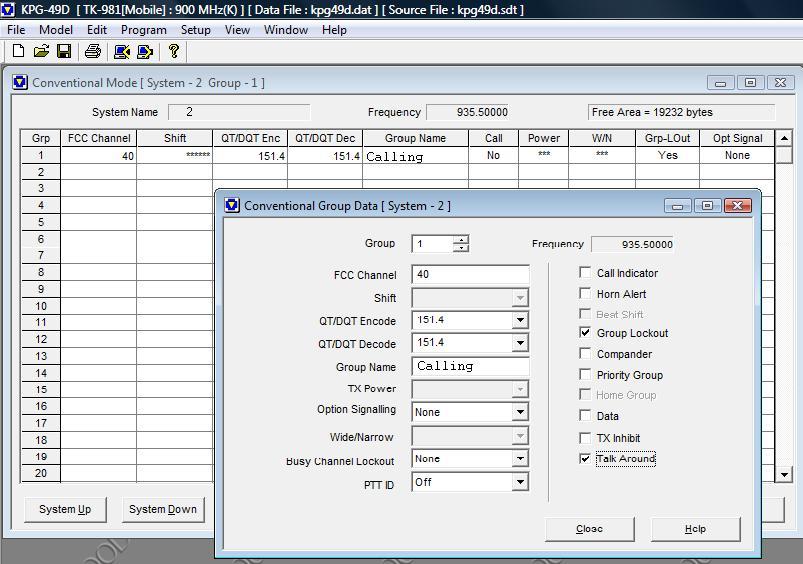Enable the Data checkbox
The width and height of the screenshot is (803, 564).
click(x=585, y=415)
